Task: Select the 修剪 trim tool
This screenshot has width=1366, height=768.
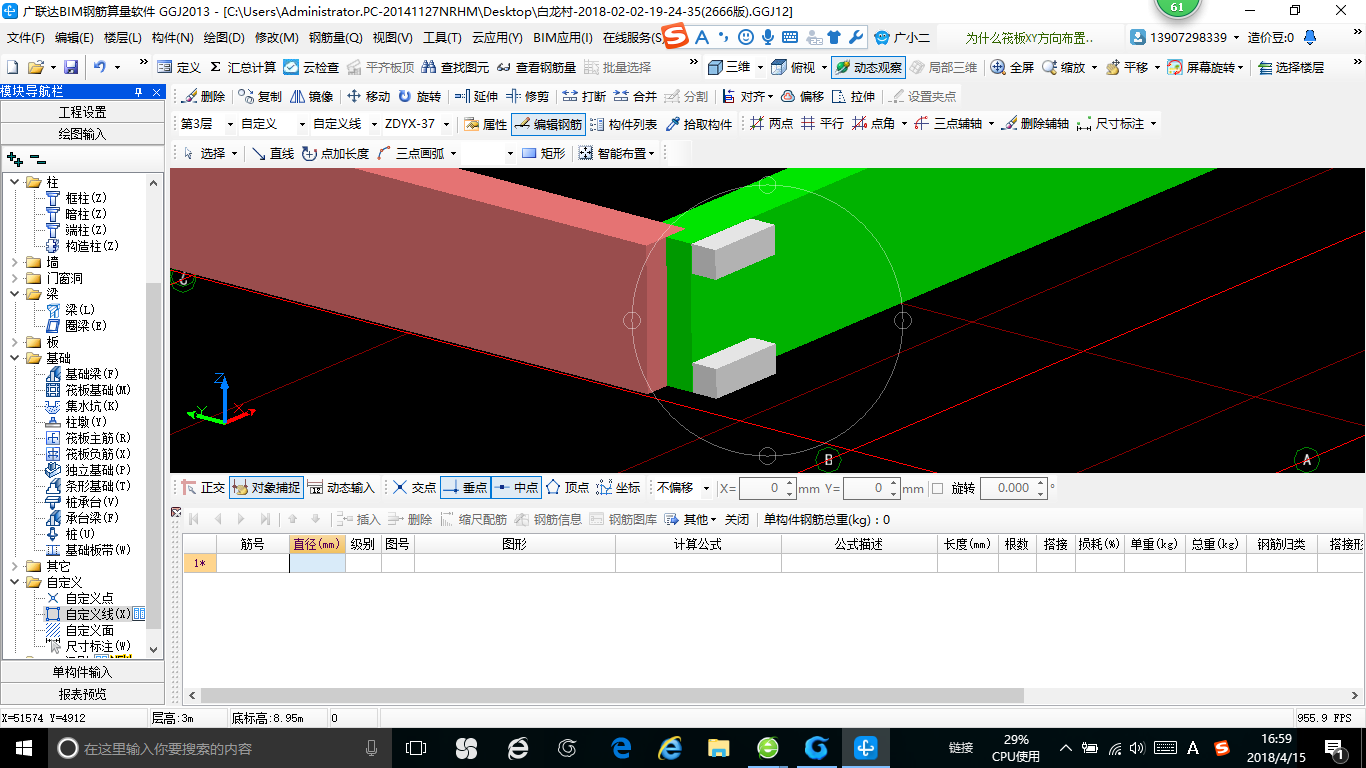Action: click(527, 96)
